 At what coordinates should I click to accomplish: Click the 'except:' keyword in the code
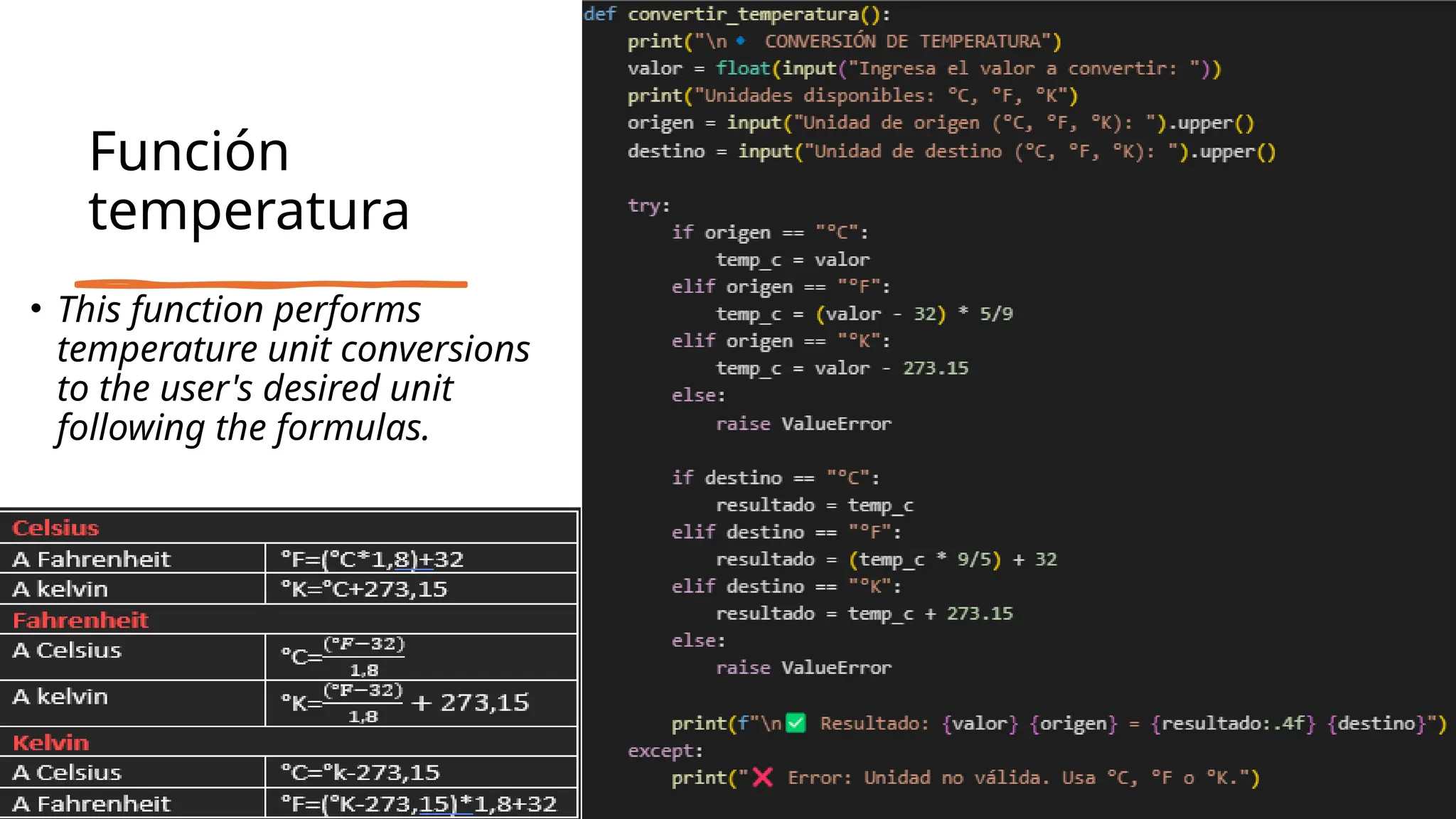coord(665,751)
